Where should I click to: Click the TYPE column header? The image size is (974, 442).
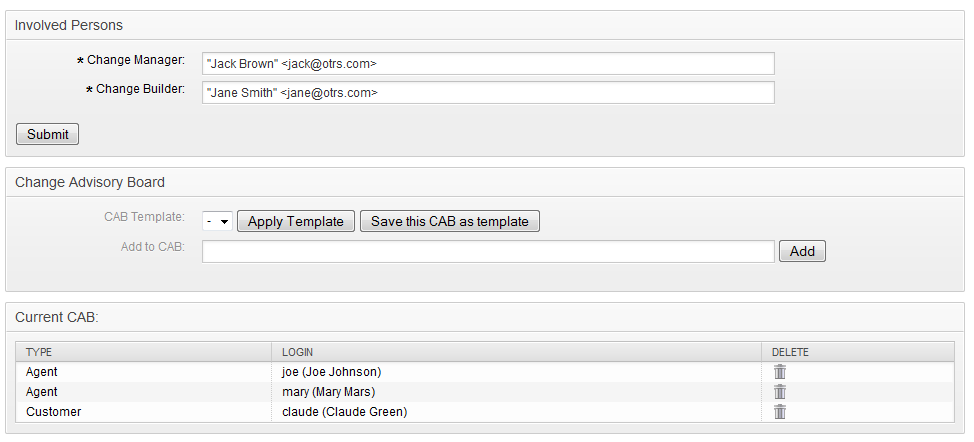[40, 352]
